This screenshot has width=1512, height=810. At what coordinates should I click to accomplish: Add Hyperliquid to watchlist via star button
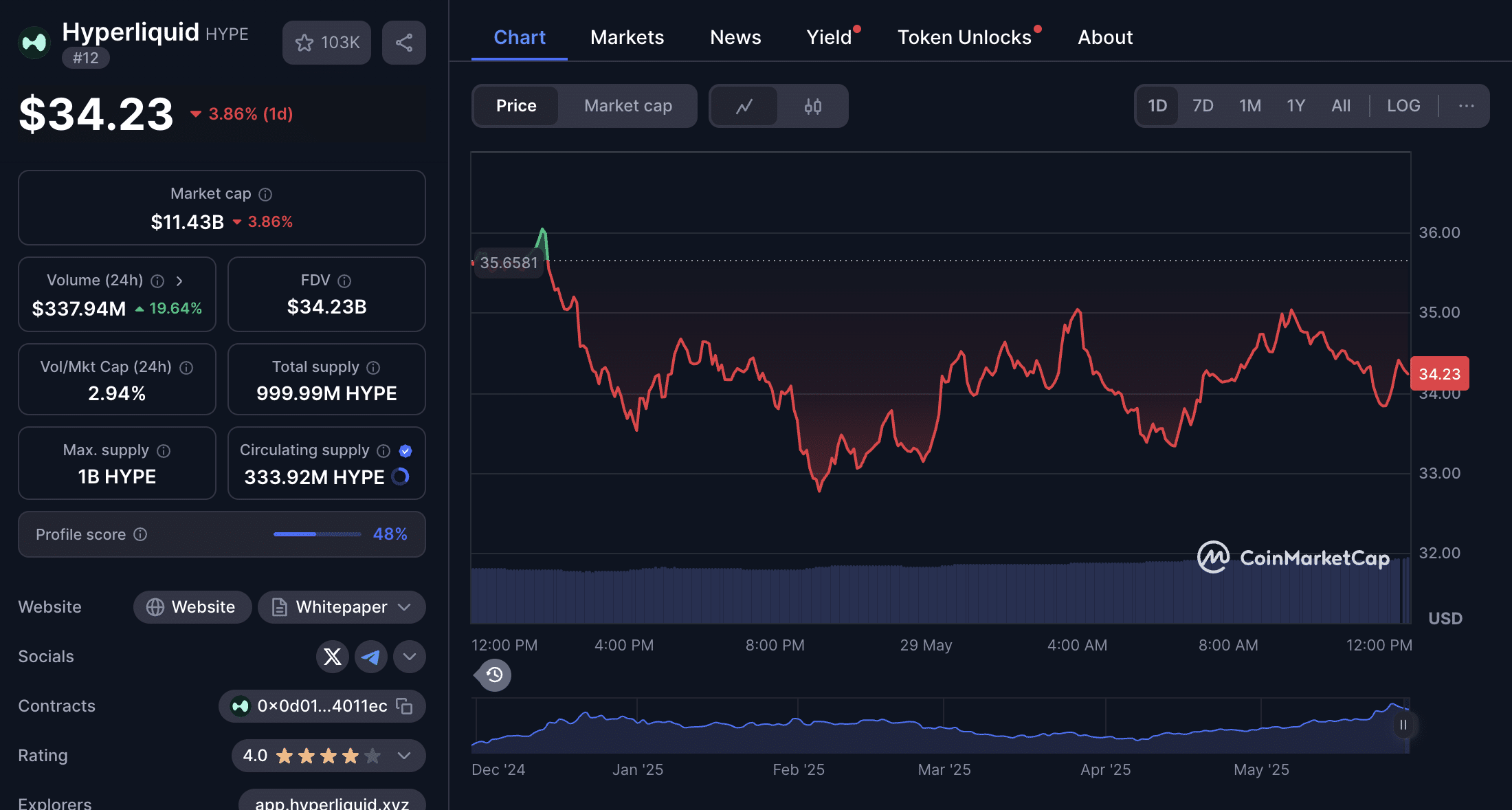pyautogui.click(x=326, y=43)
